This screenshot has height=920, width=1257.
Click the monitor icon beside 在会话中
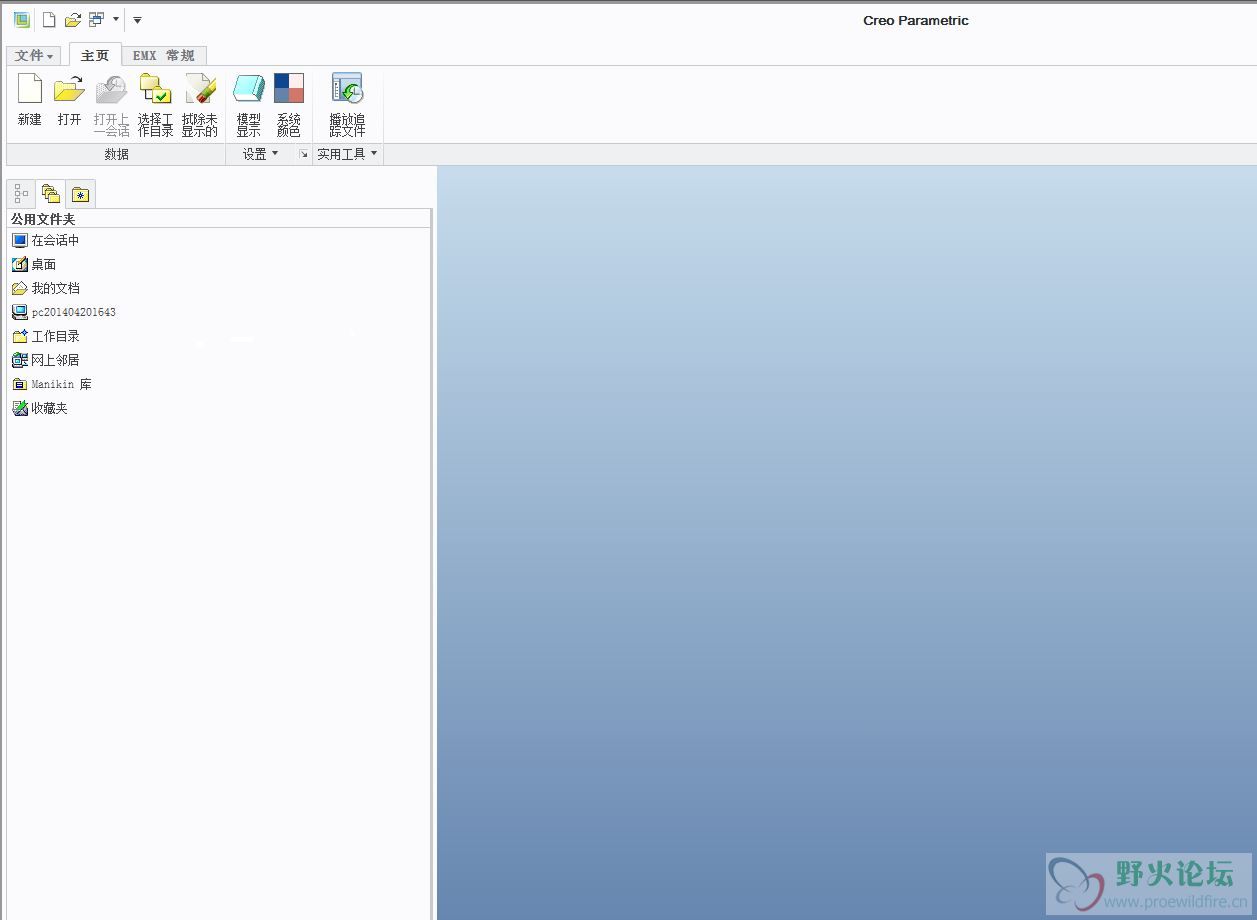click(x=20, y=240)
